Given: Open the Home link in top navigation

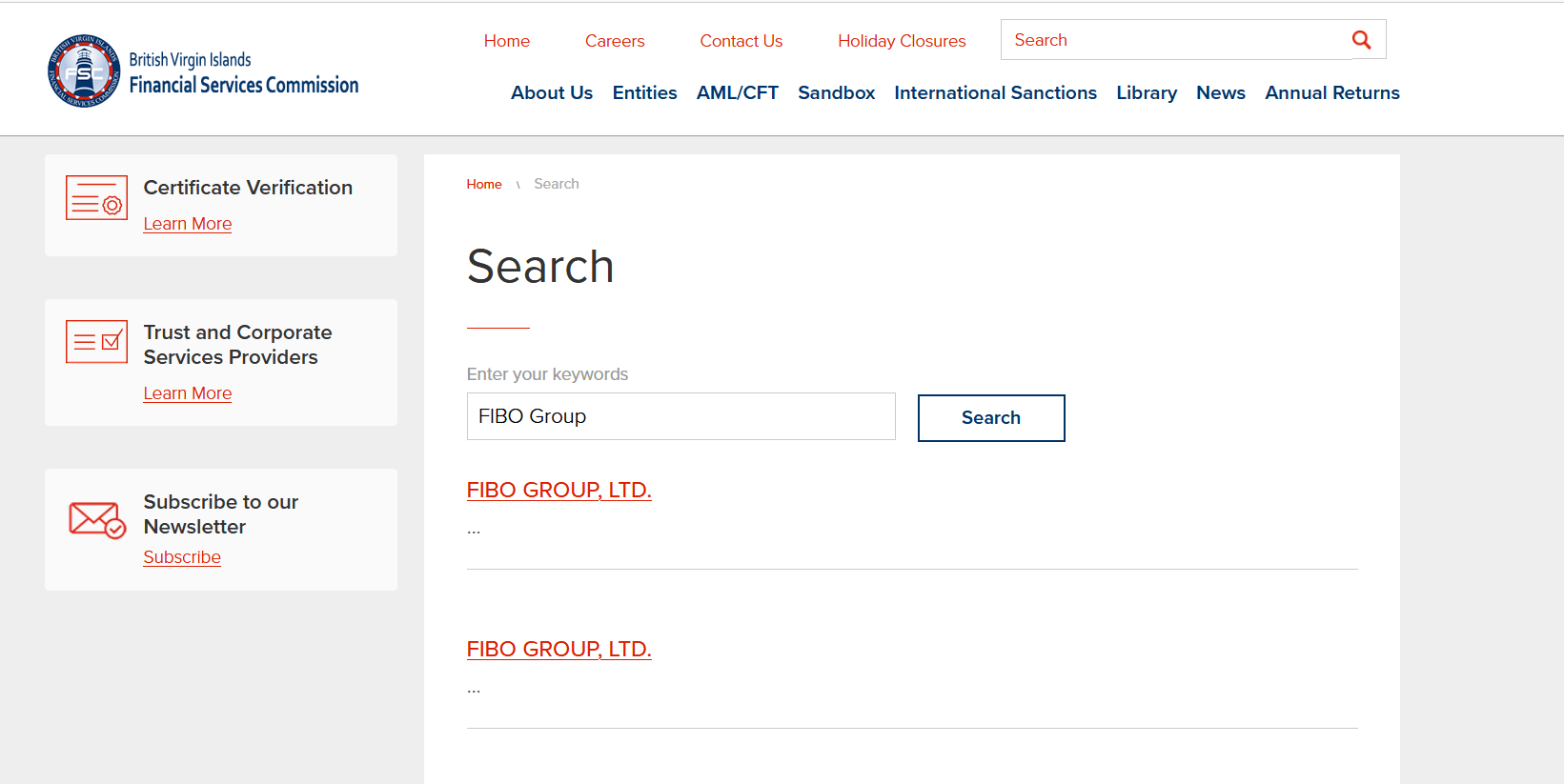Looking at the screenshot, I should 507,41.
